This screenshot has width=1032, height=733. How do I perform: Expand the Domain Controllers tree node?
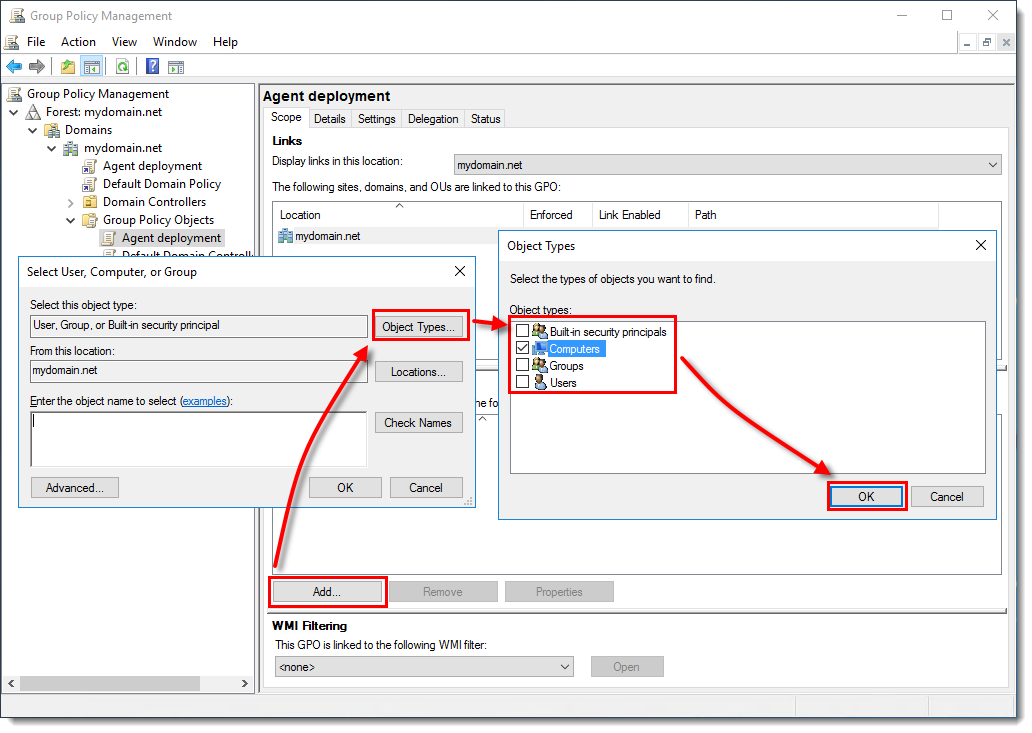(x=71, y=202)
